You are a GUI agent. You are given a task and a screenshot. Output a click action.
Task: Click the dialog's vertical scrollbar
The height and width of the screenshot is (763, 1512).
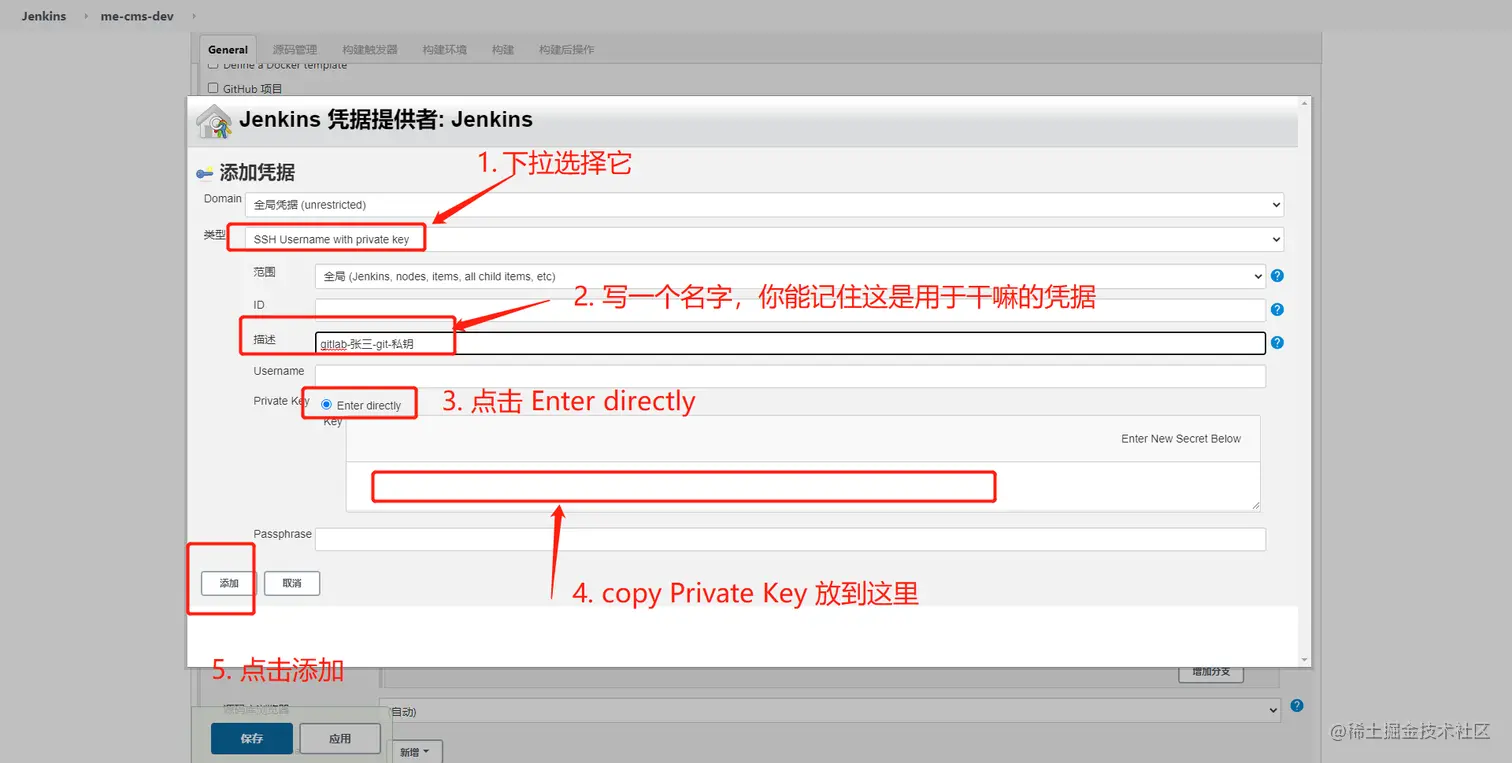point(1304,381)
